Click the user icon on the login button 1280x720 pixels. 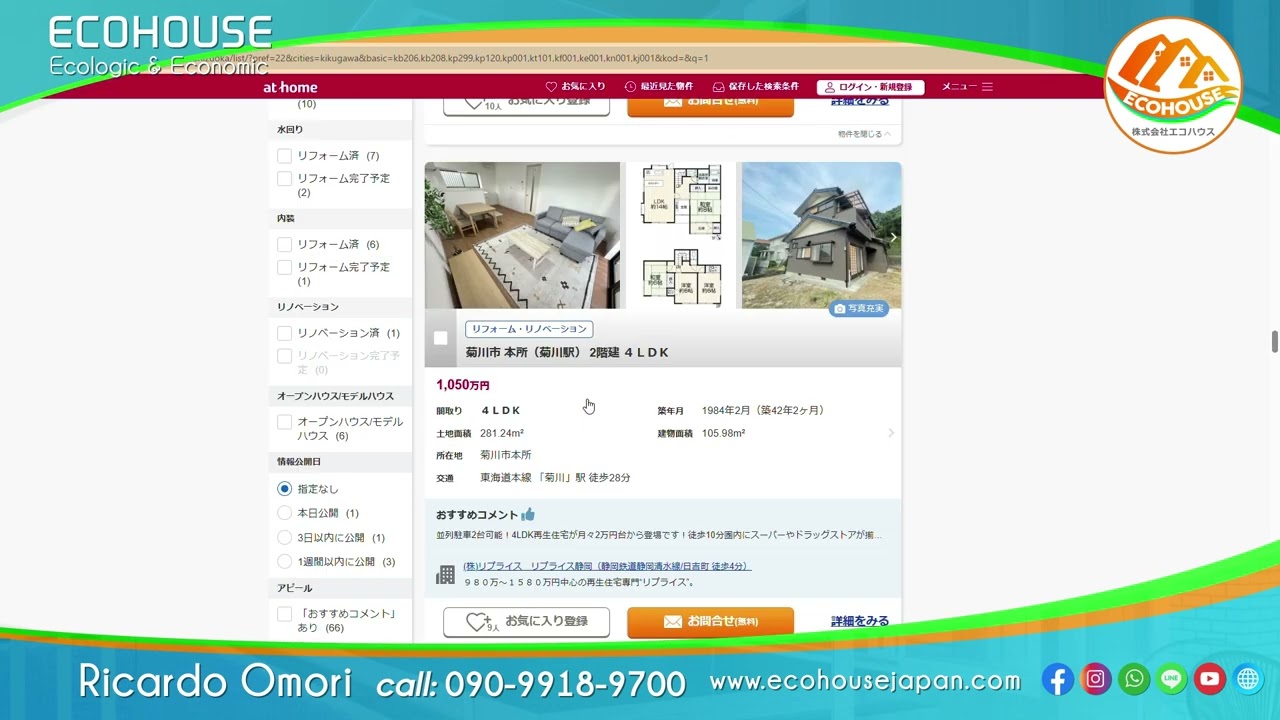pyautogui.click(x=829, y=87)
